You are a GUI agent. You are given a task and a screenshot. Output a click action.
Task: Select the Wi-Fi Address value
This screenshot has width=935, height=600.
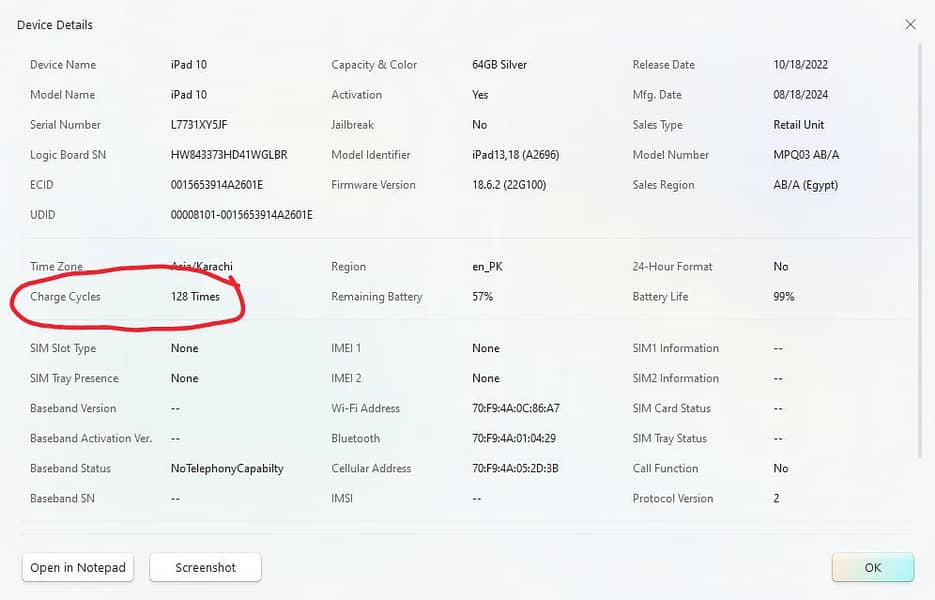click(516, 408)
